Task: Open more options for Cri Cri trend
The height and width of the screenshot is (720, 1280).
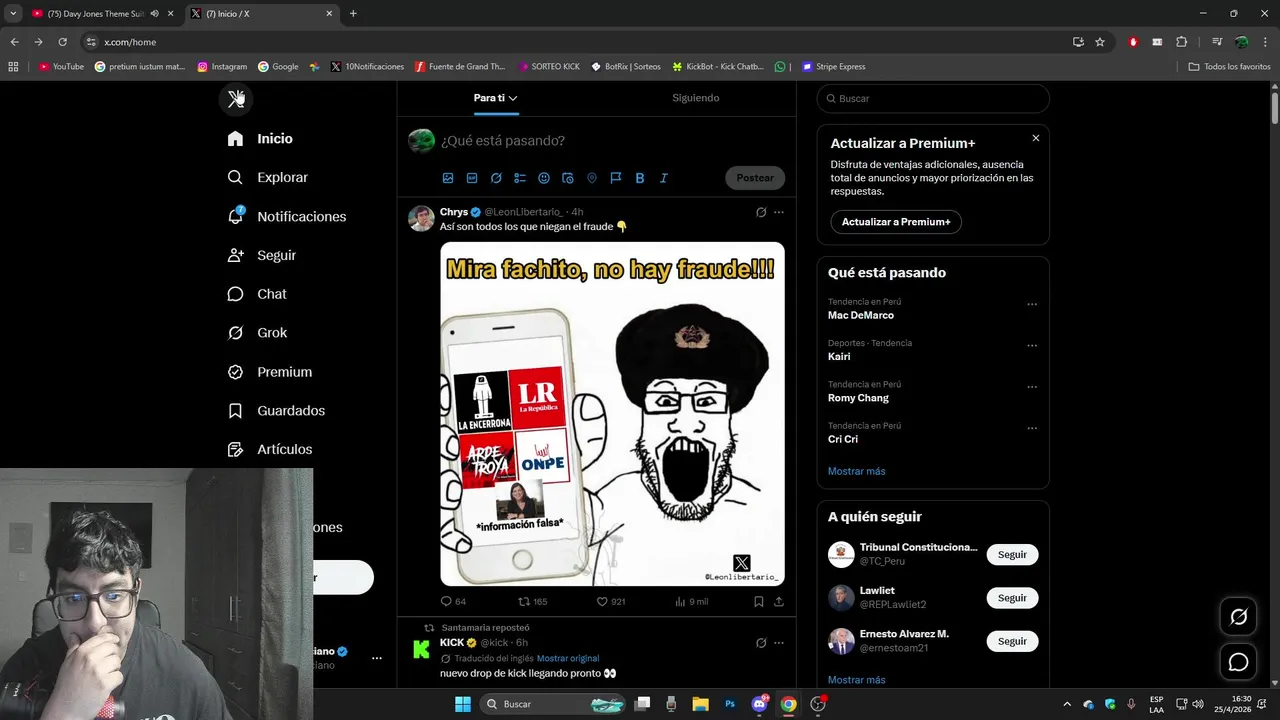Action: pos(1032,428)
